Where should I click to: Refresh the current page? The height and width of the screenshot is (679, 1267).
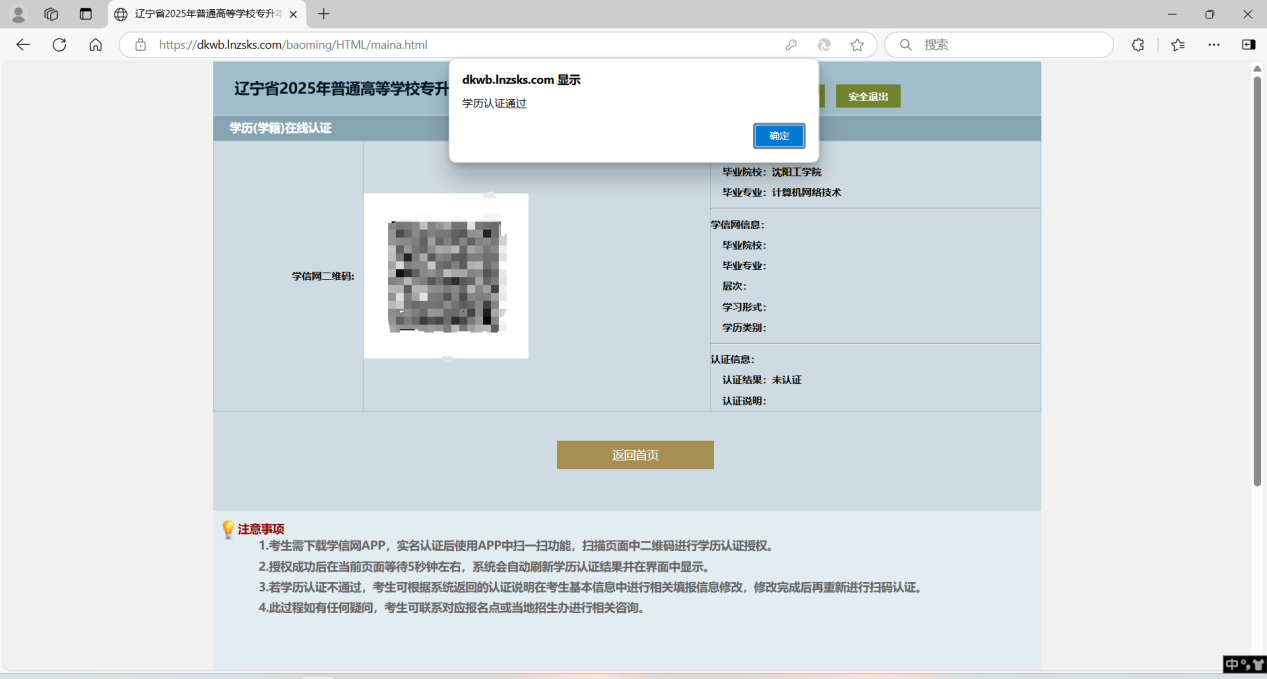click(x=59, y=45)
